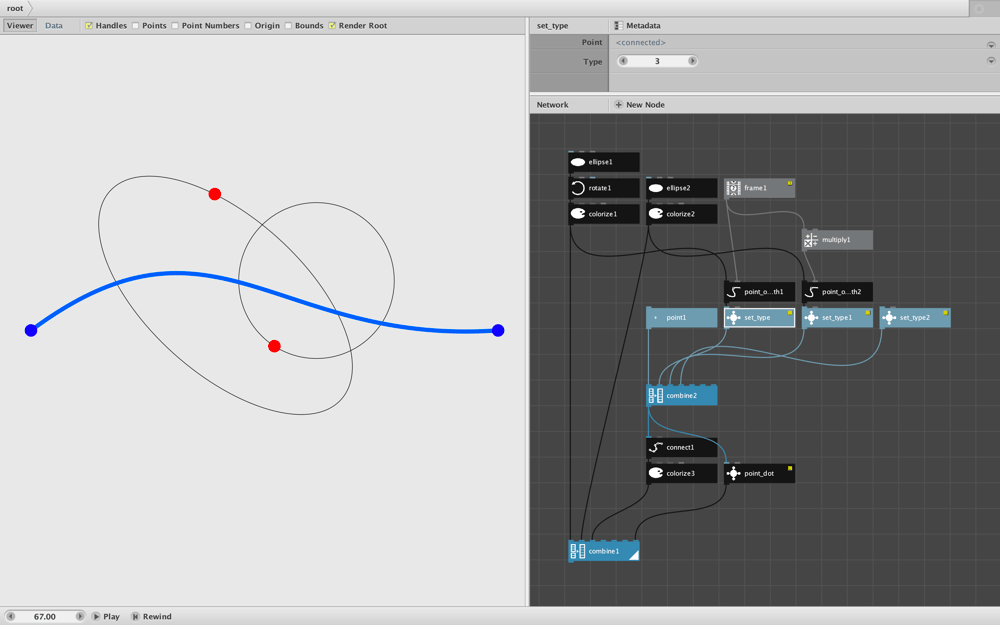1000x625 pixels.
Task: Click the lower red point handle
Action: point(274,346)
